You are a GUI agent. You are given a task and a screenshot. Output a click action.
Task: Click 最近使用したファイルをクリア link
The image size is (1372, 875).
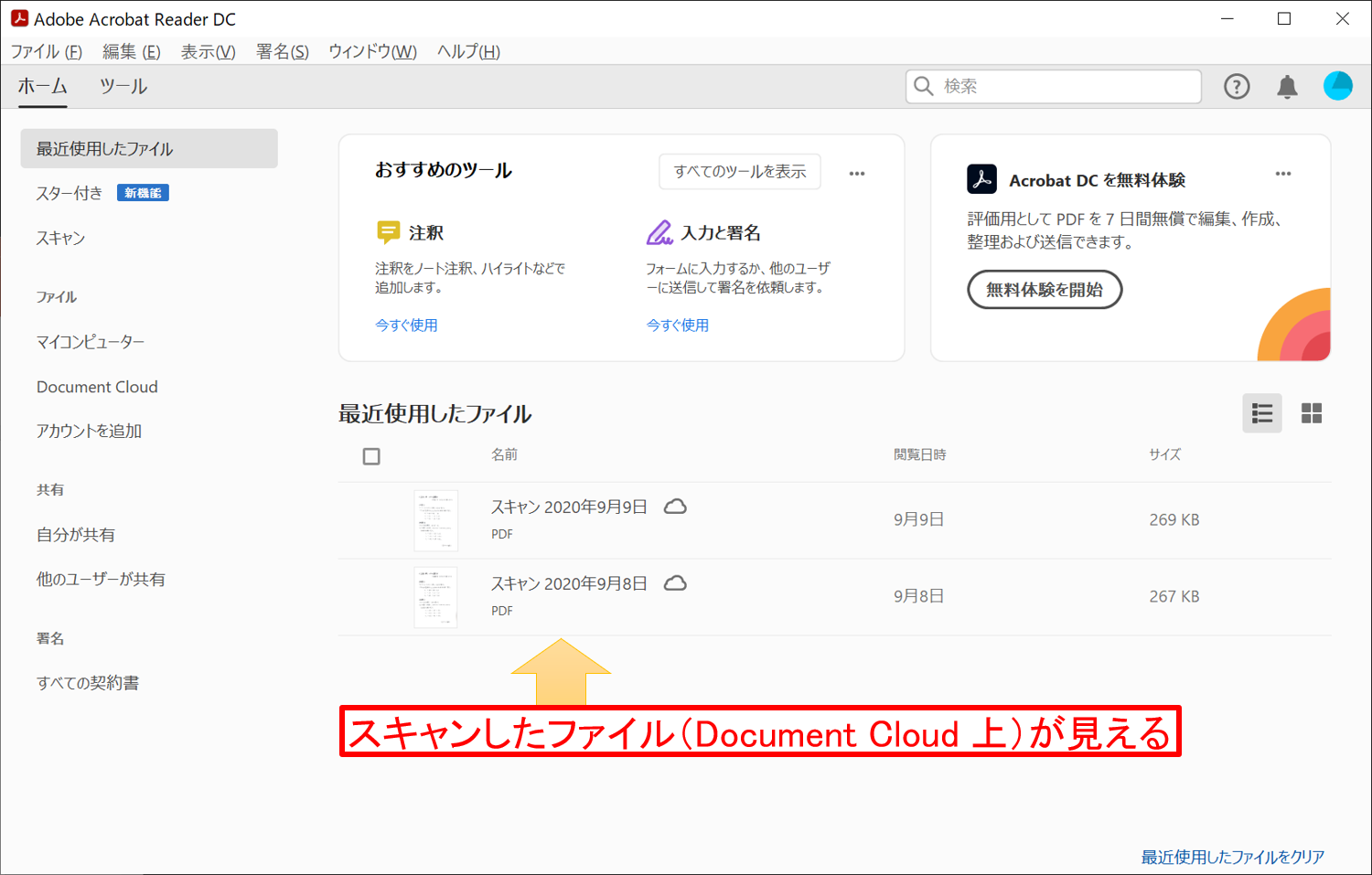pos(1233,857)
